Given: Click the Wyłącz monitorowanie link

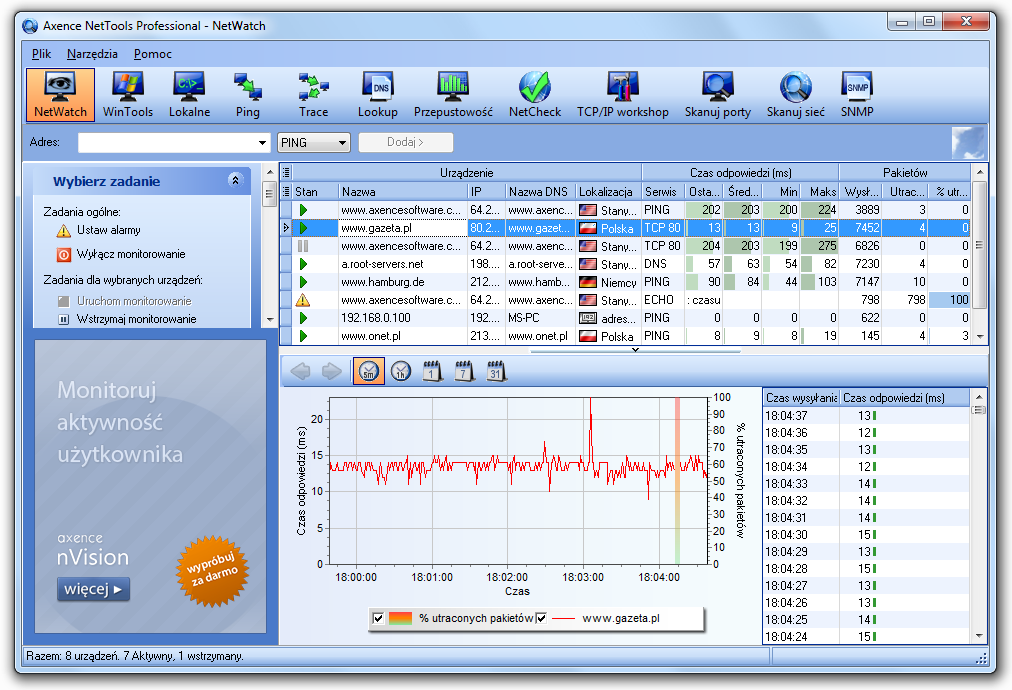Looking at the screenshot, I should 131,254.
